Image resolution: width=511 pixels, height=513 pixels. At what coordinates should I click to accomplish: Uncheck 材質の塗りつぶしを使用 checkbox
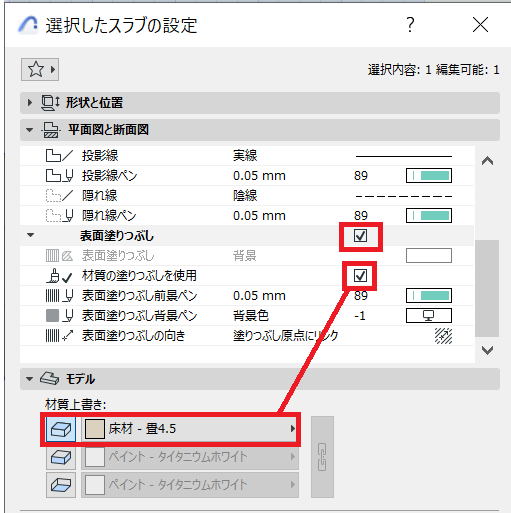(360, 276)
